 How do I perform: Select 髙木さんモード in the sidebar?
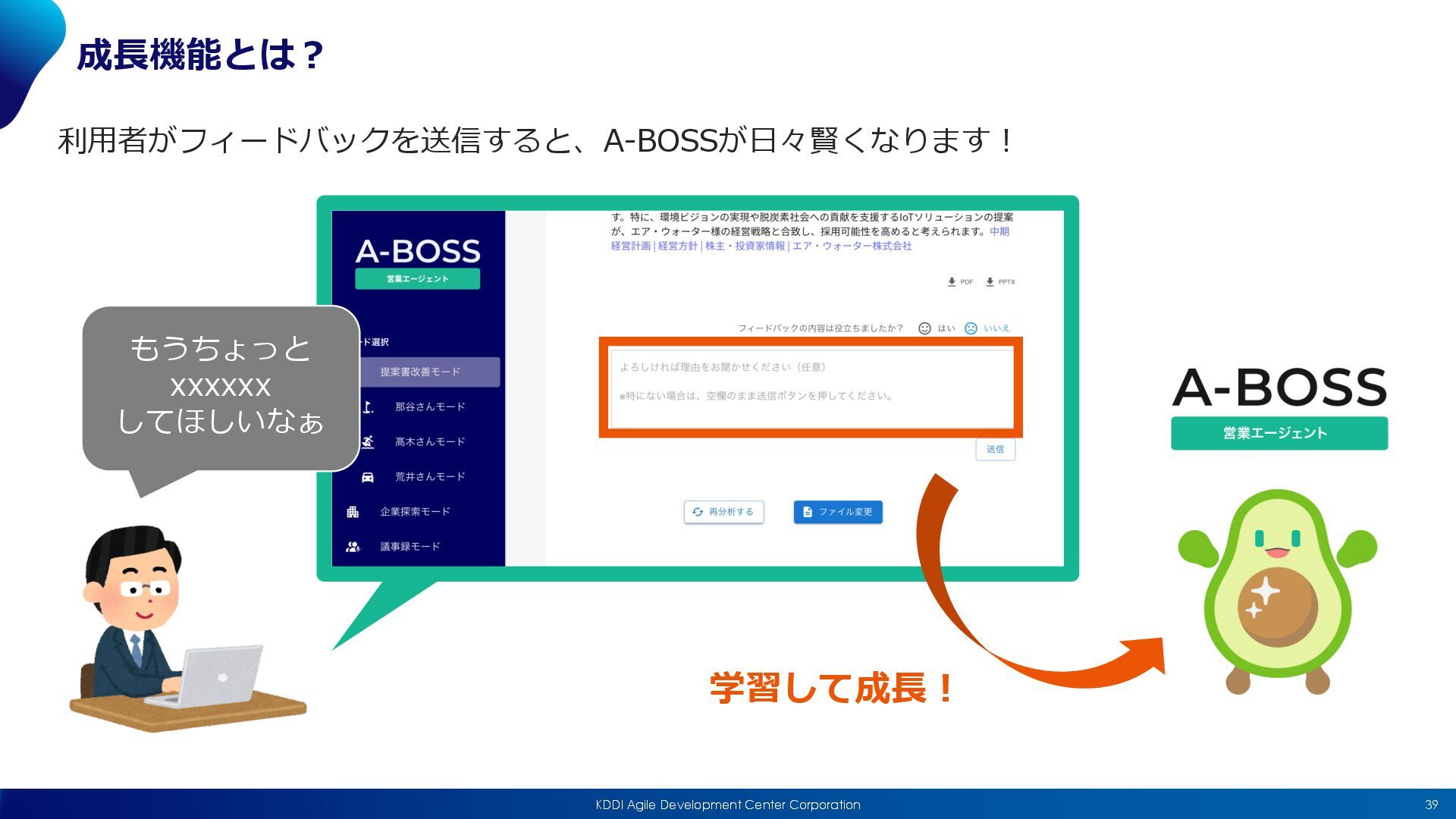pyautogui.click(x=430, y=442)
